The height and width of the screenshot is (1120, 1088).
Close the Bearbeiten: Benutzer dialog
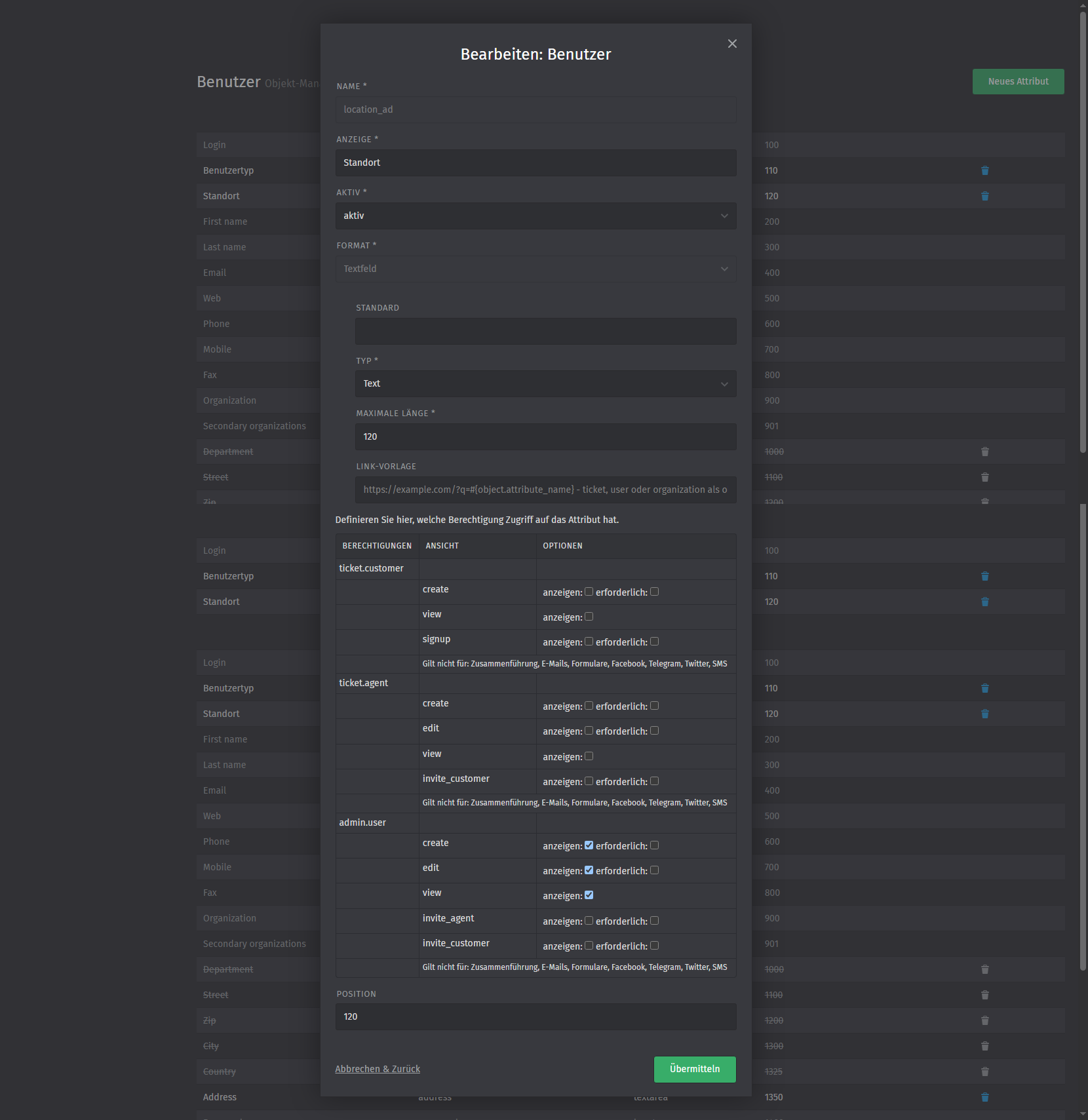(x=732, y=44)
